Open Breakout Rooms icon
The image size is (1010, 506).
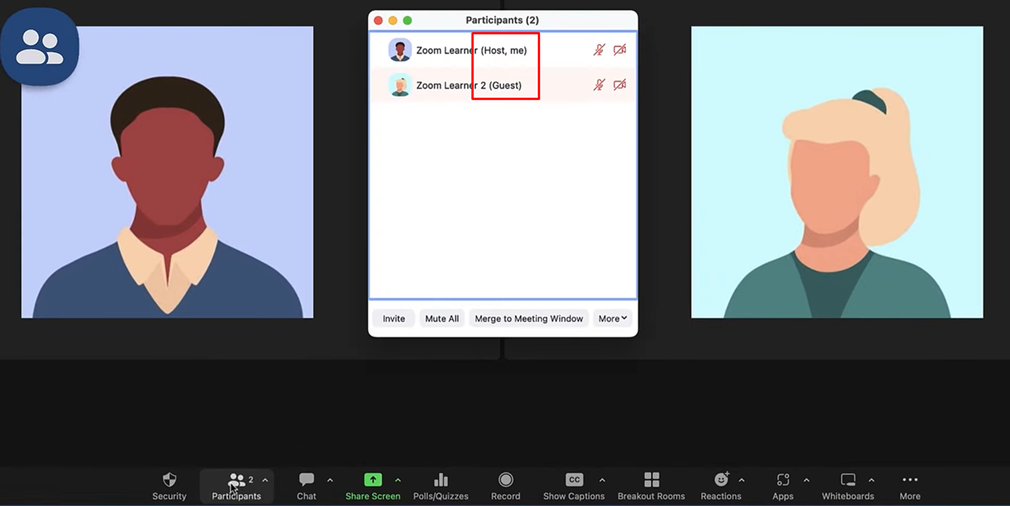(651, 481)
